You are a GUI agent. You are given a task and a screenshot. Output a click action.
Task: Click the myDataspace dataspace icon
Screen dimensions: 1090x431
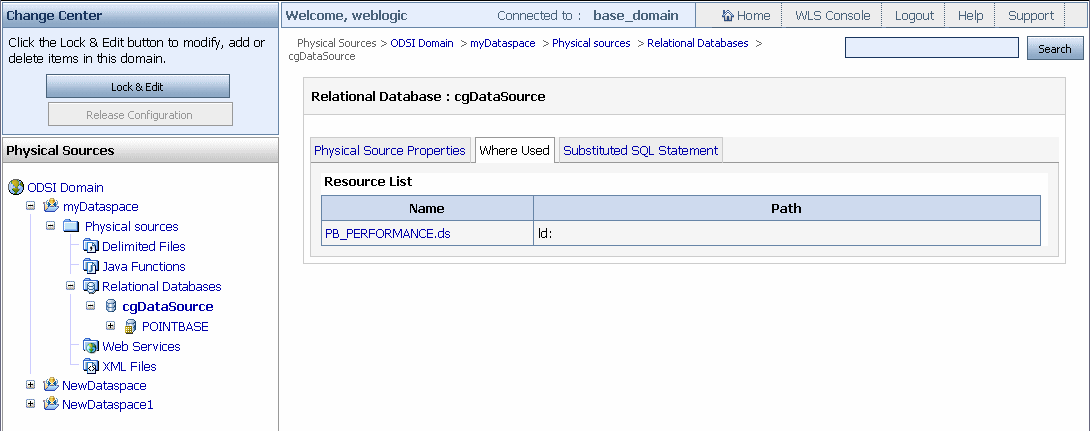click(x=51, y=206)
